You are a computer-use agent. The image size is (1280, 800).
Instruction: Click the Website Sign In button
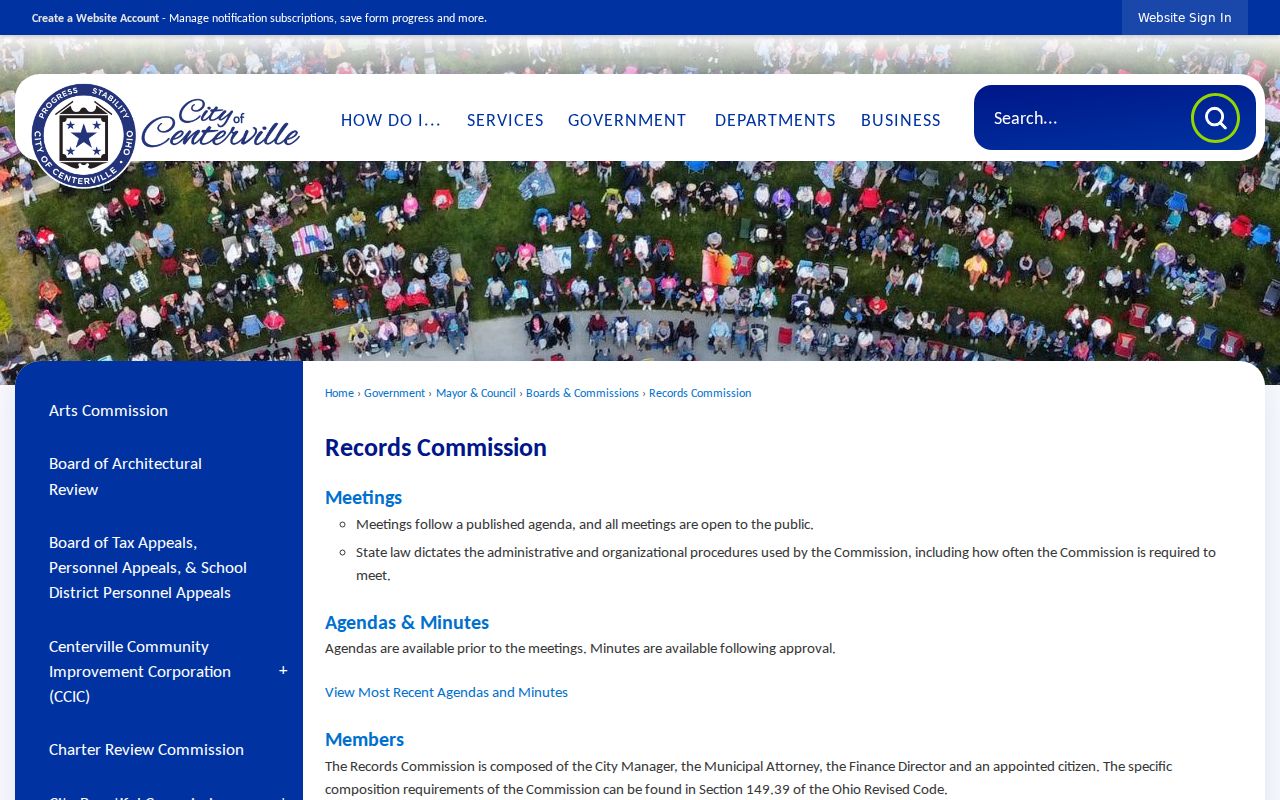tap(1184, 18)
